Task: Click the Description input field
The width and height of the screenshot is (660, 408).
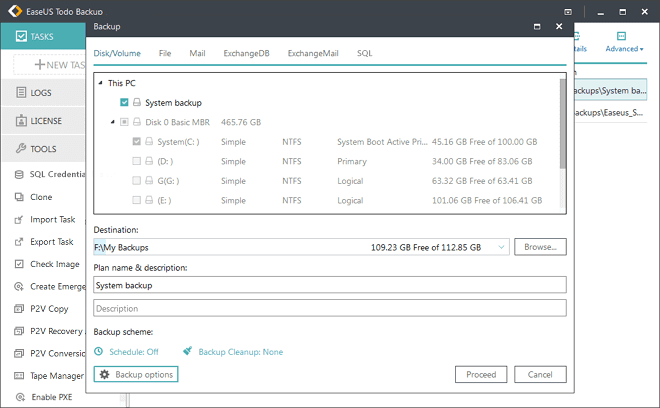Action: 330,308
